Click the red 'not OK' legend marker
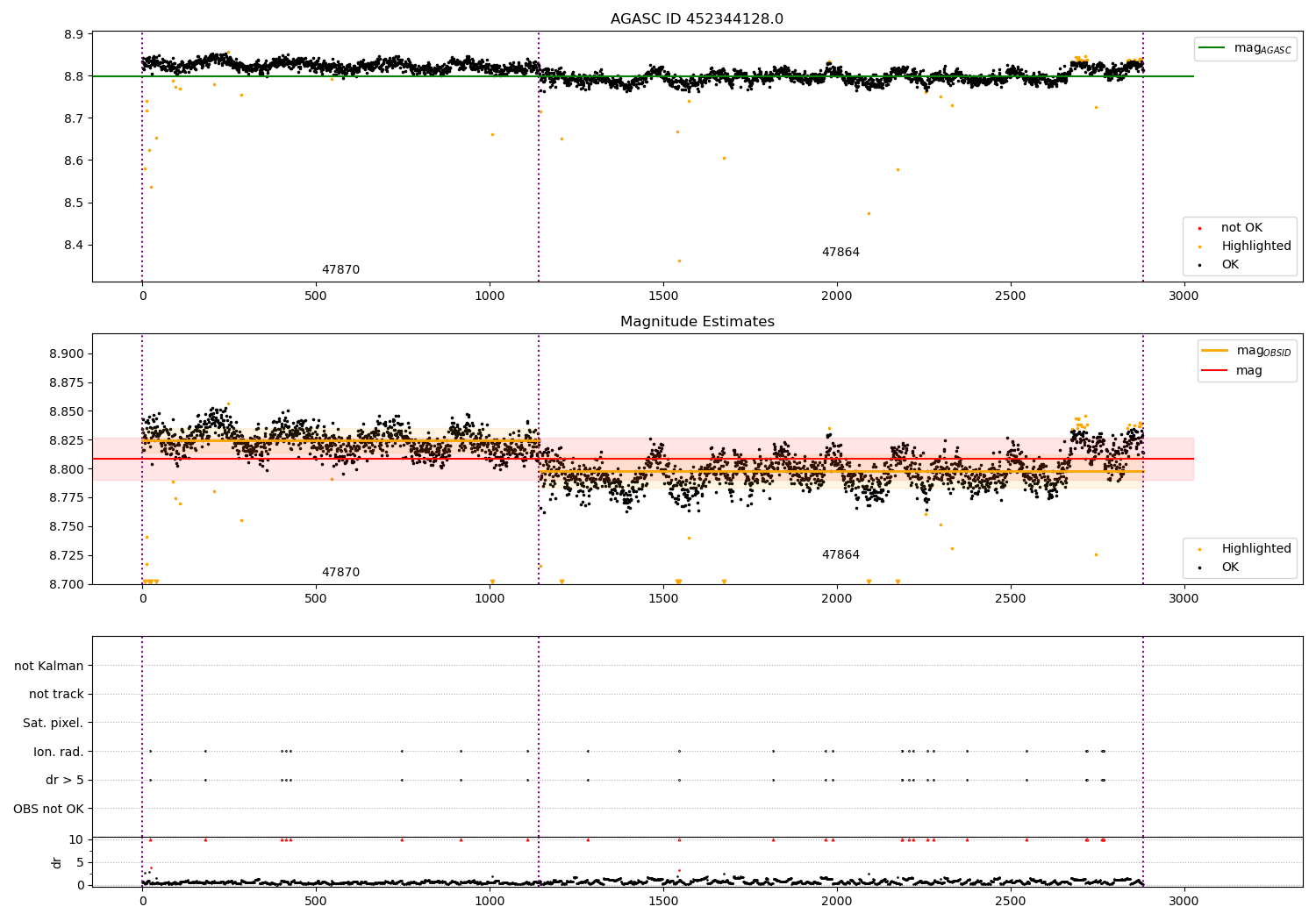 point(1199,228)
